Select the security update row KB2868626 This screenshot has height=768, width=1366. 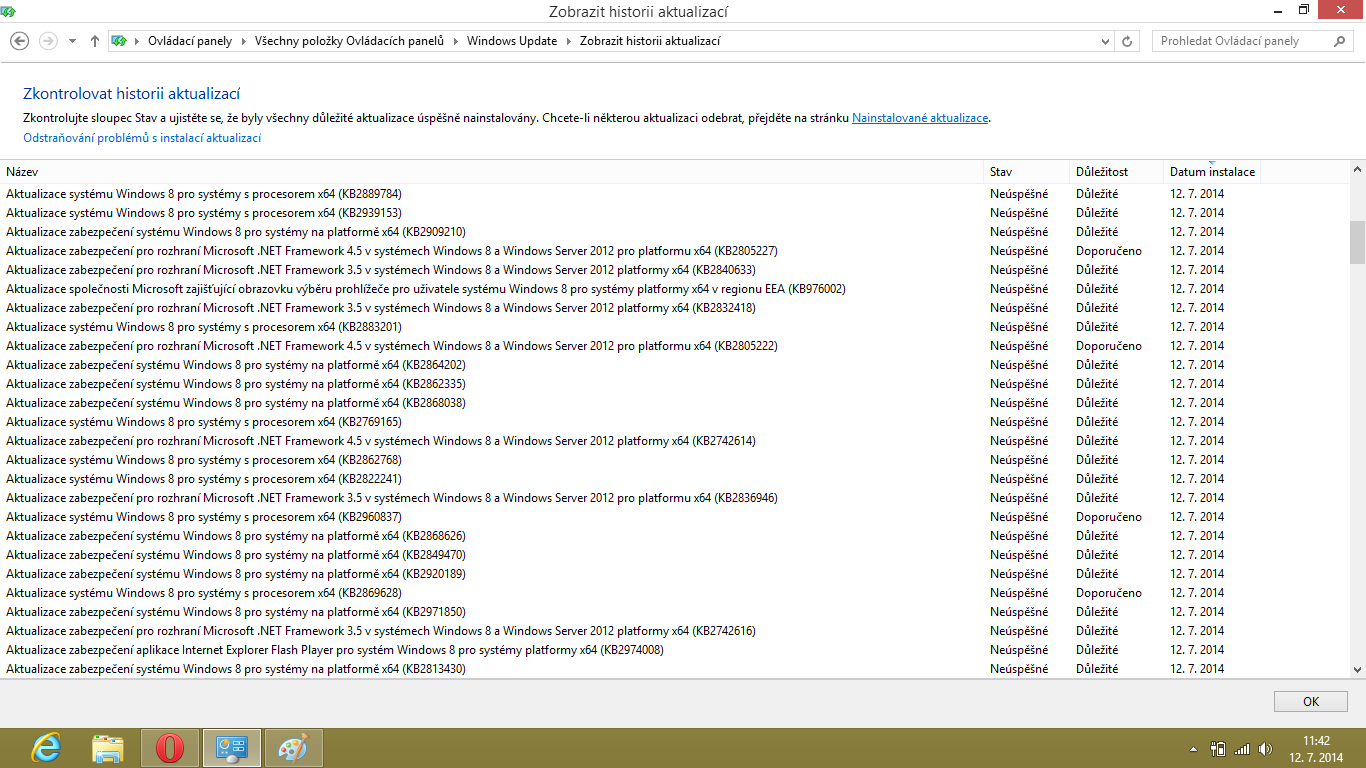point(674,536)
